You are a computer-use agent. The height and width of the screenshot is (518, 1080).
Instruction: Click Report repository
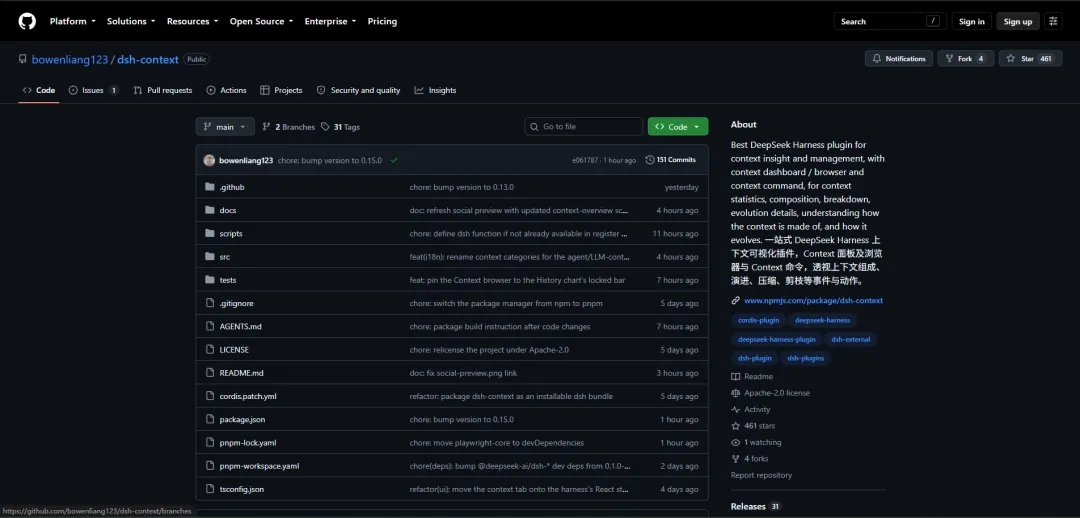coord(761,475)
